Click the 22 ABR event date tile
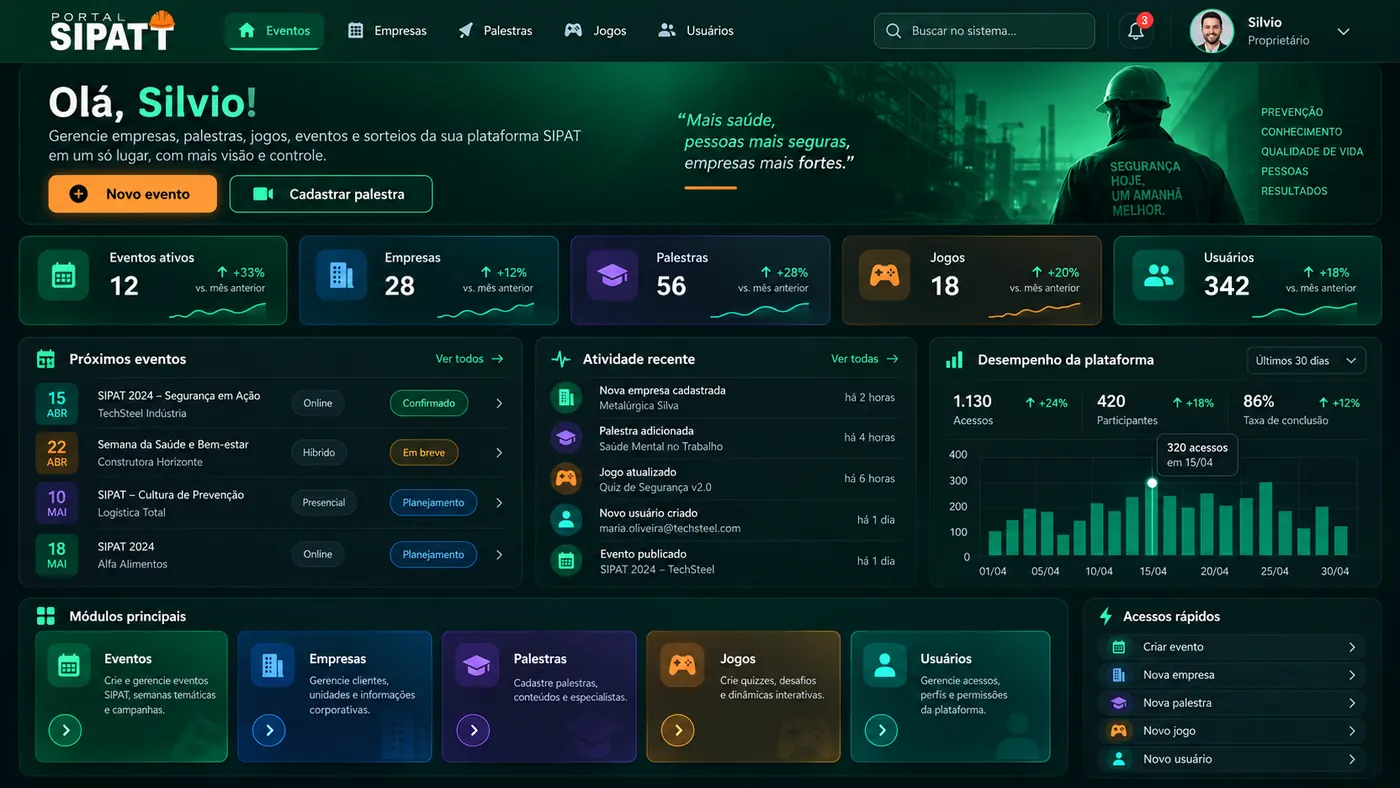This screenshot has height=788, width=1400. (57, 453)
